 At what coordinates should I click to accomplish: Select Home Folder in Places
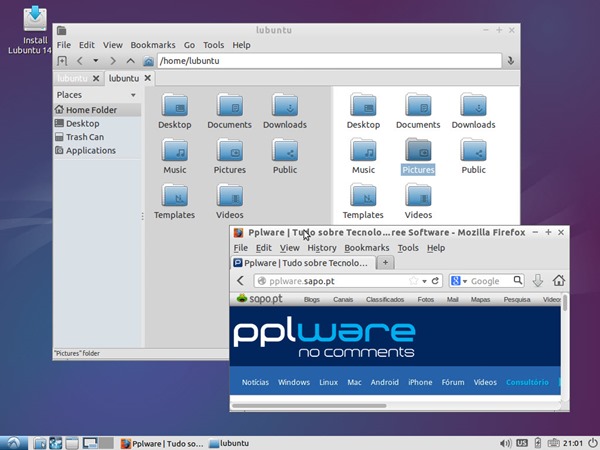[97, 110]
